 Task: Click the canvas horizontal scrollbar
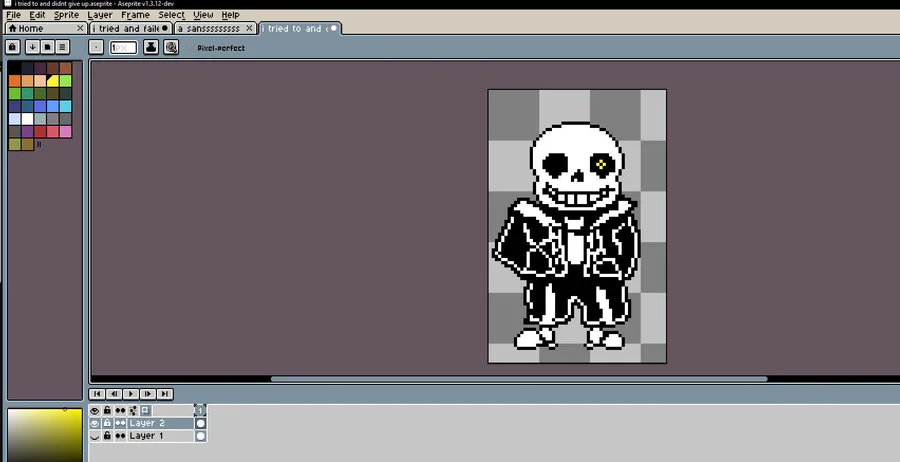click(x=519, y=379)
